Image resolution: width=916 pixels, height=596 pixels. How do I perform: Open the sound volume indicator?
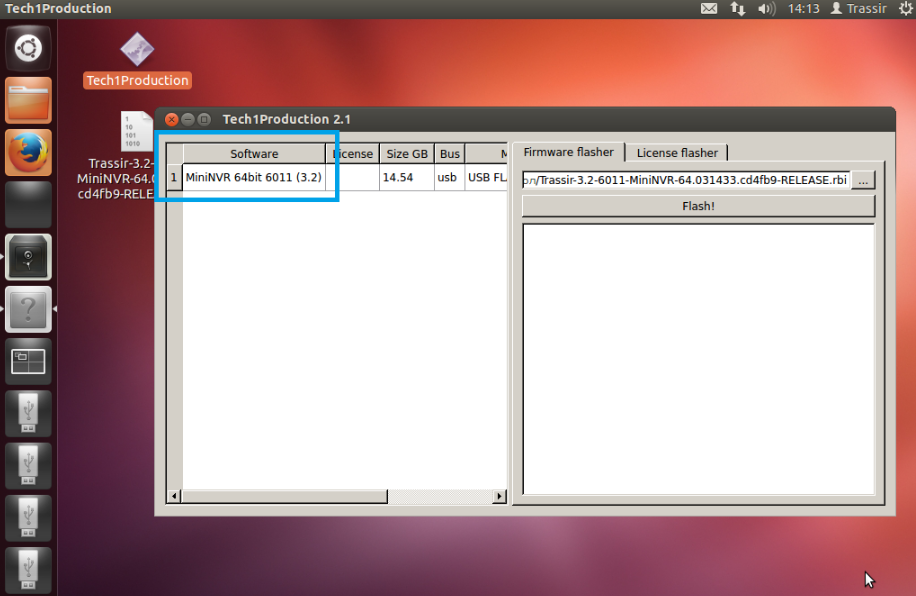(766, 8)
